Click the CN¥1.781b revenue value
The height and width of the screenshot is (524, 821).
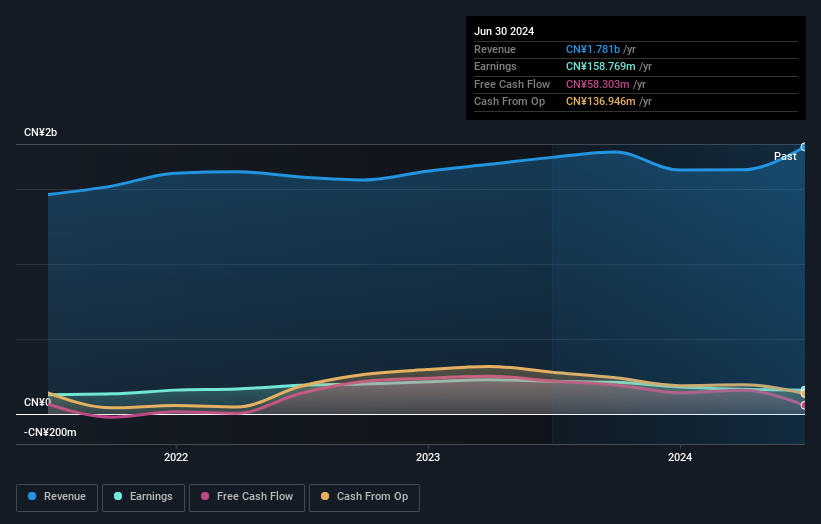pos(593,49)
